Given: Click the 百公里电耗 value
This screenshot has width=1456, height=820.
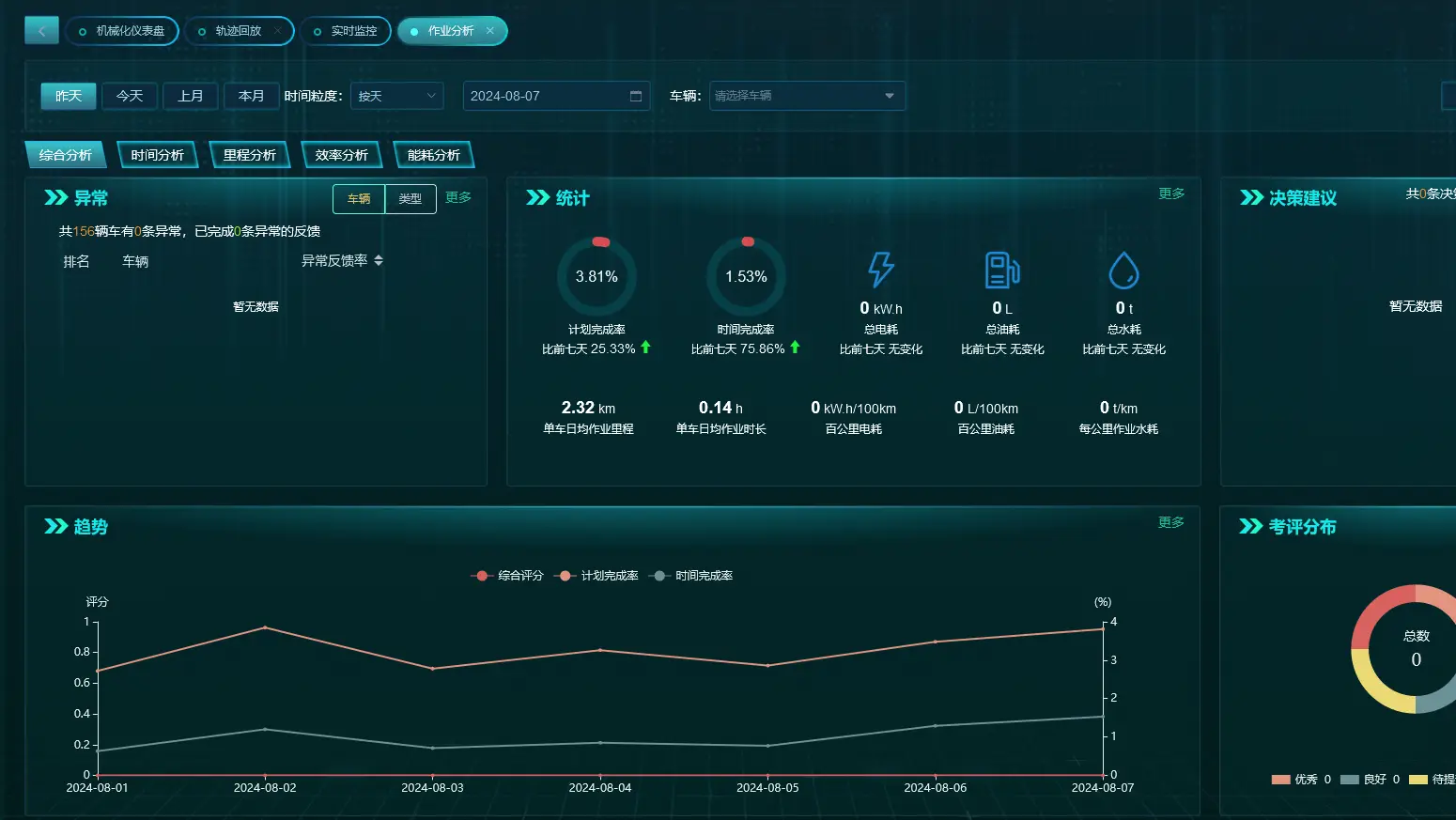Looking at the screenshot, I should (x=853, y=408).
